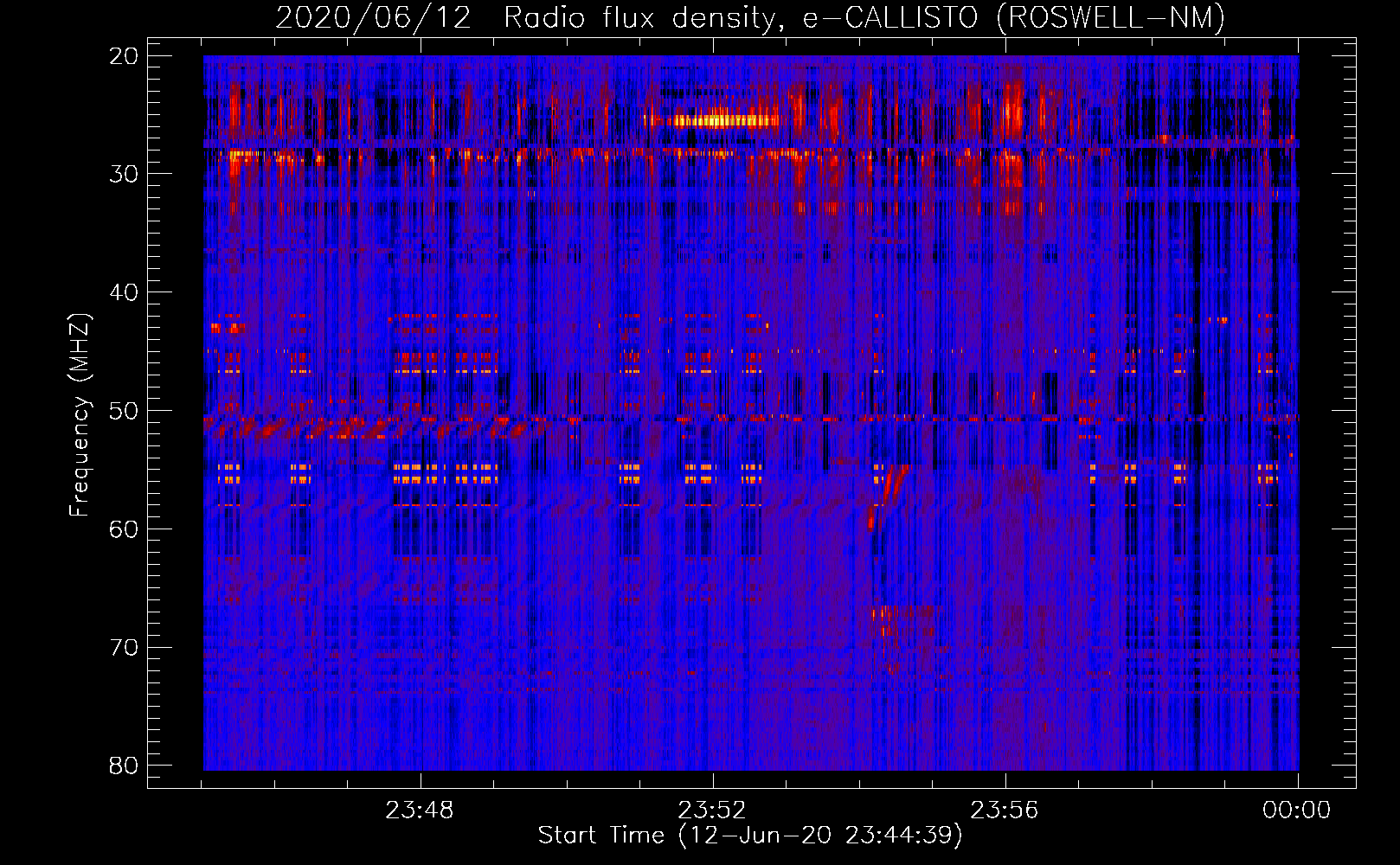Screen dimensions: 1400x865
Task: Click the 50 MHz frequency tick label
Action: coord(124,411)
